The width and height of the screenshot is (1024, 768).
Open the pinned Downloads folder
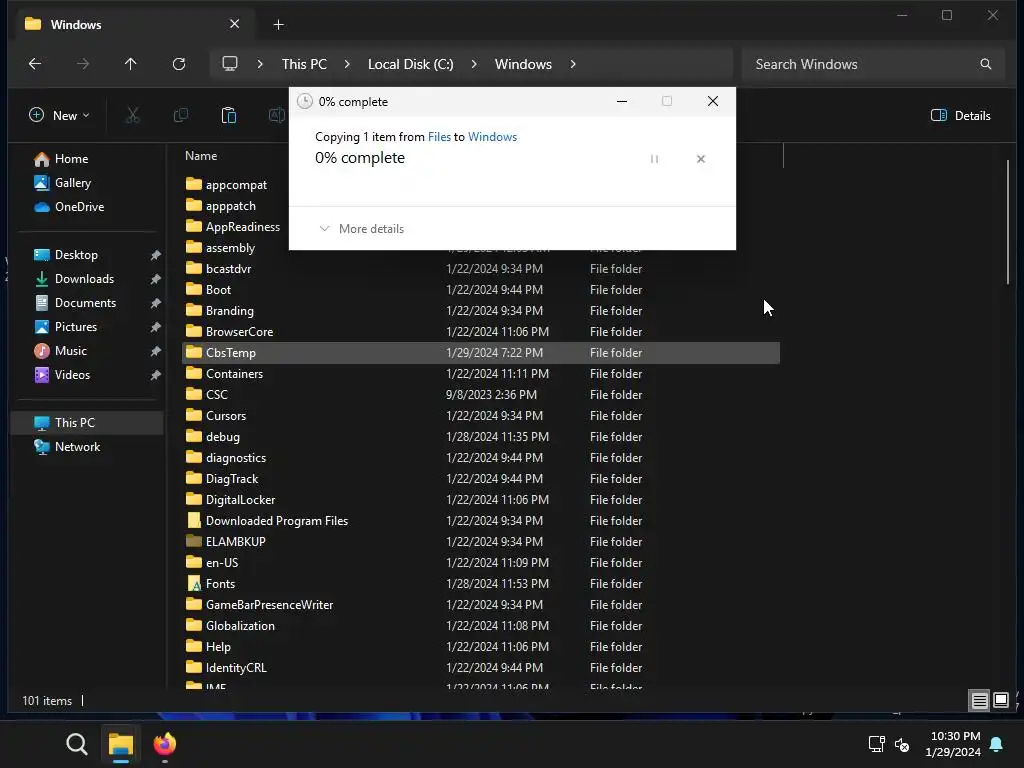pos(74,279)
